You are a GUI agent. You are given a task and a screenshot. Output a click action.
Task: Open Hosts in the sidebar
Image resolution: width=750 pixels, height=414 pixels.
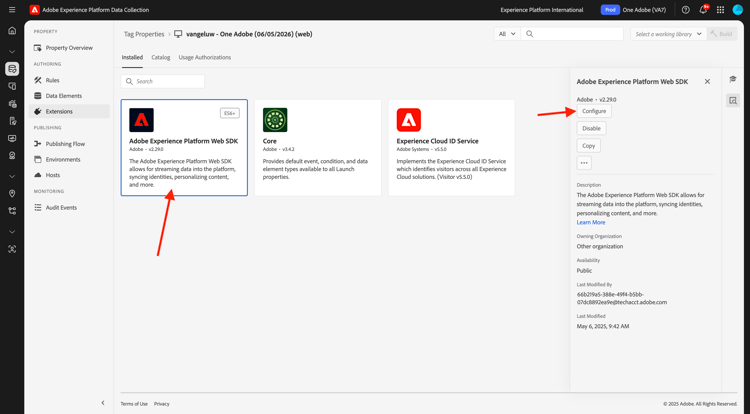click(69, 175)
